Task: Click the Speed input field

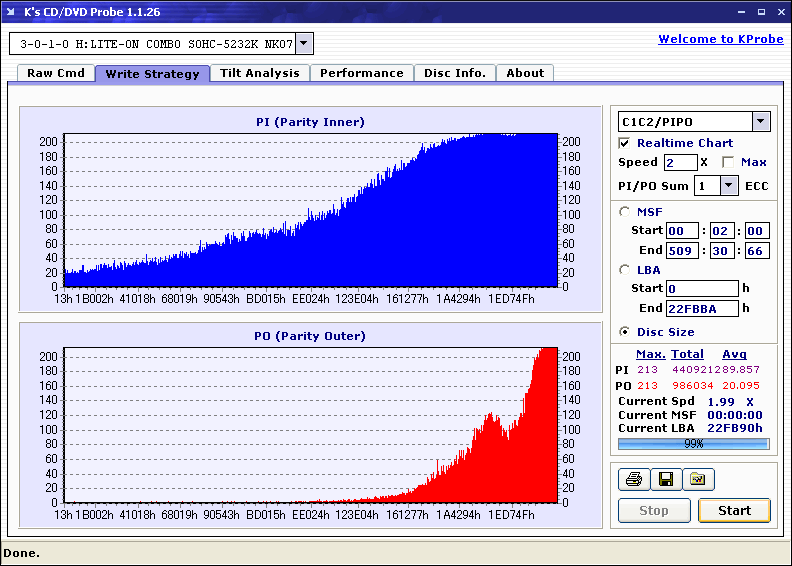Action: point(680,163)
